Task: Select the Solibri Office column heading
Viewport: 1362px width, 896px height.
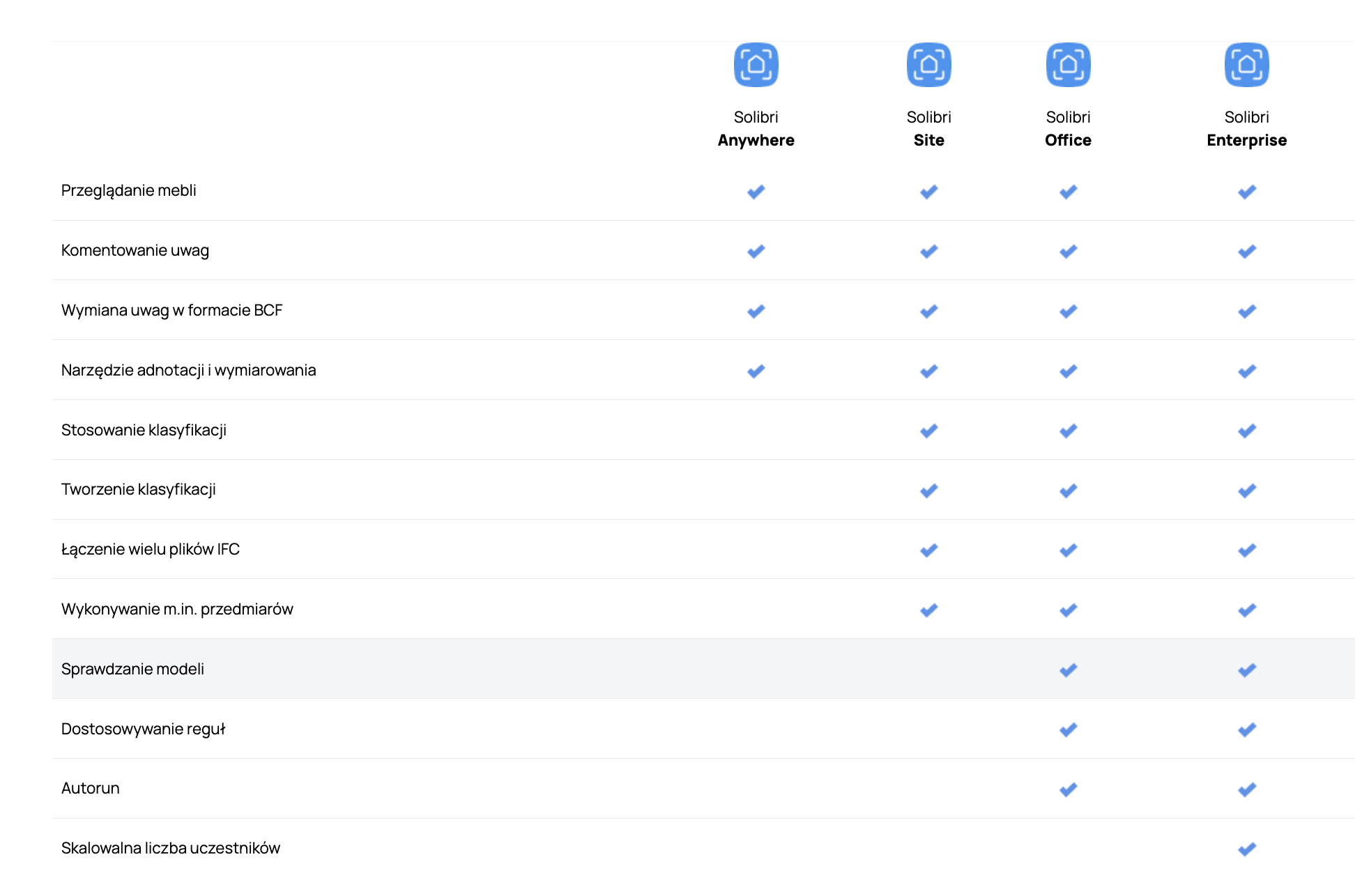Action: point(1068,129)
